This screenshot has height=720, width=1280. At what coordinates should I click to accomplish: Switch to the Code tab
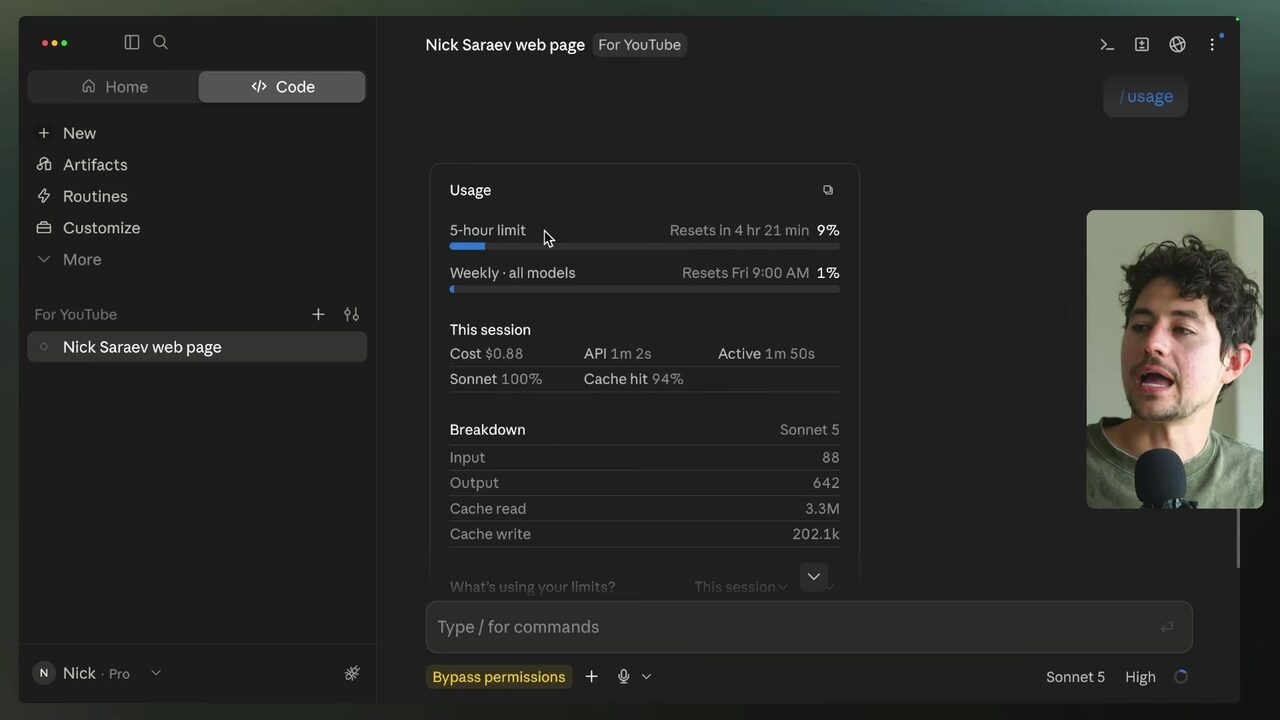point(282,87)
